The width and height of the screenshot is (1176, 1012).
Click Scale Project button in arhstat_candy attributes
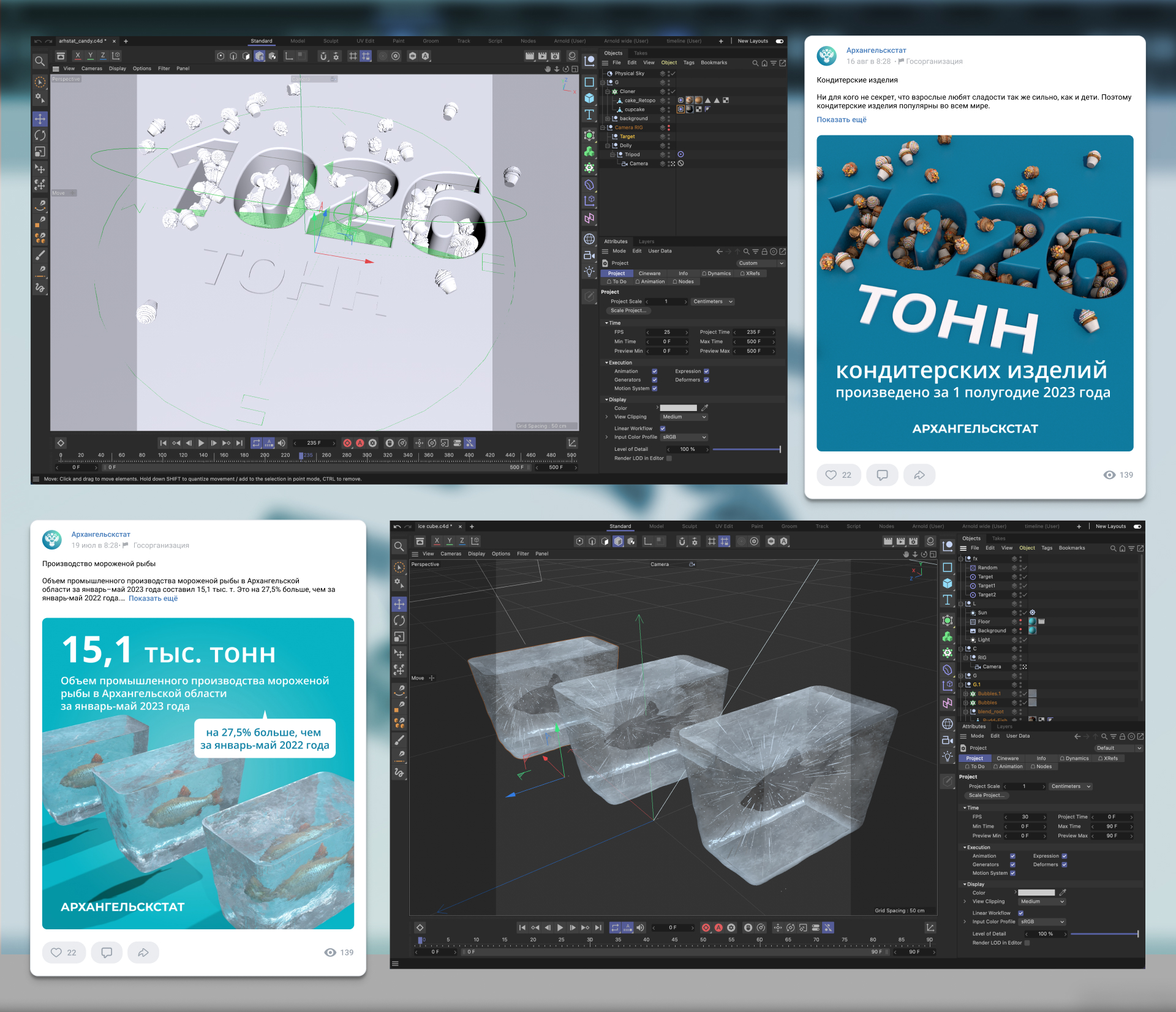tap(628, 311)
